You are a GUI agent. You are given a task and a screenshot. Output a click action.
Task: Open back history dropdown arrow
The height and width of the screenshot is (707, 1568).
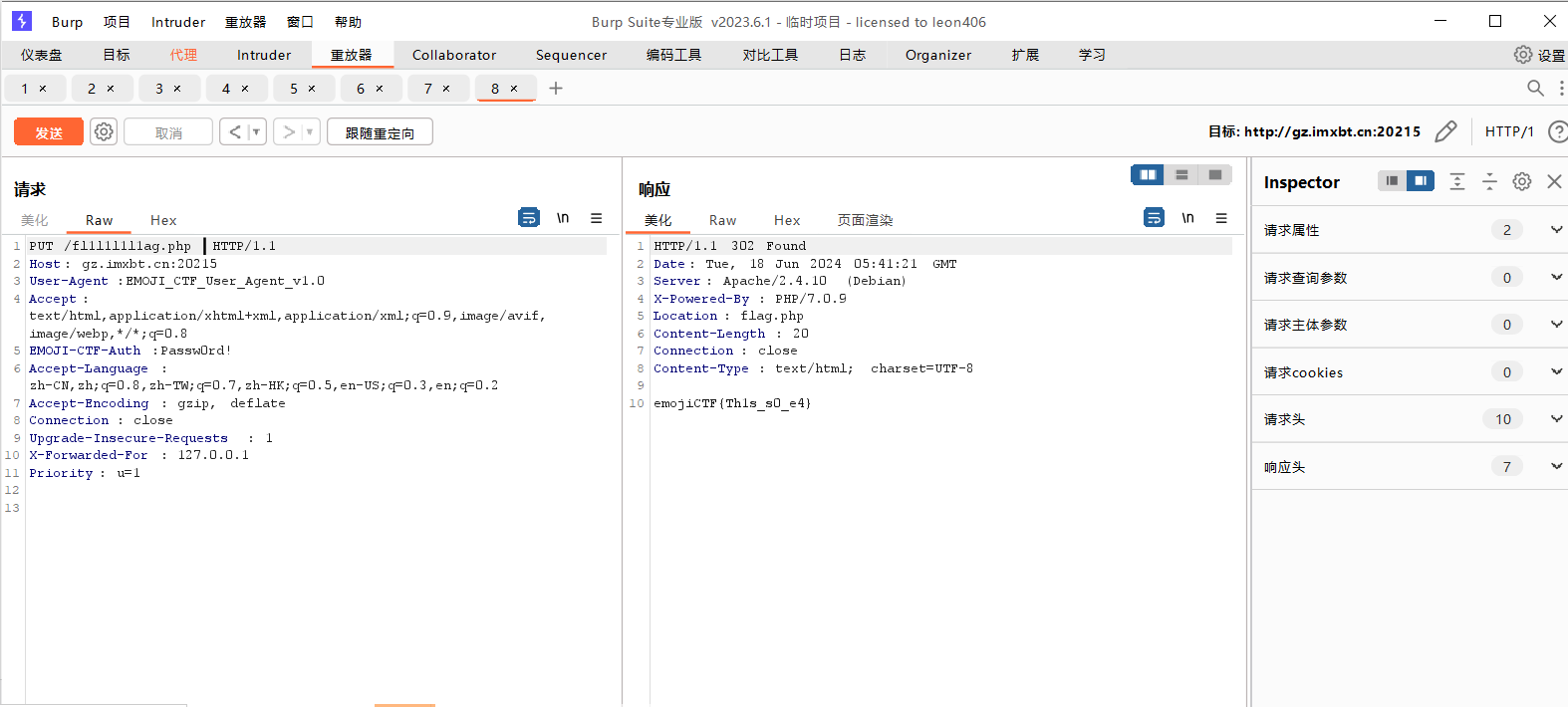pos(256,131)
